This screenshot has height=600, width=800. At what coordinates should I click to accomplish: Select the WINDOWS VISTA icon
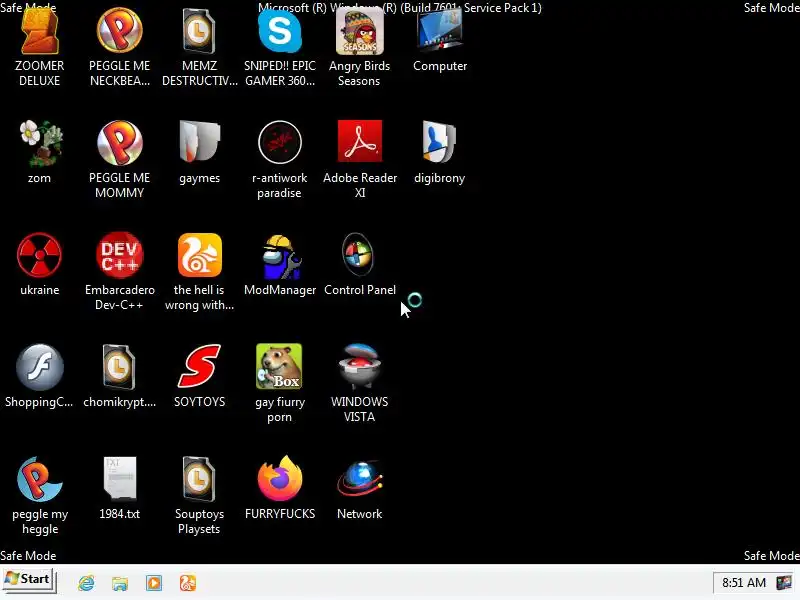tap(360, 366)
